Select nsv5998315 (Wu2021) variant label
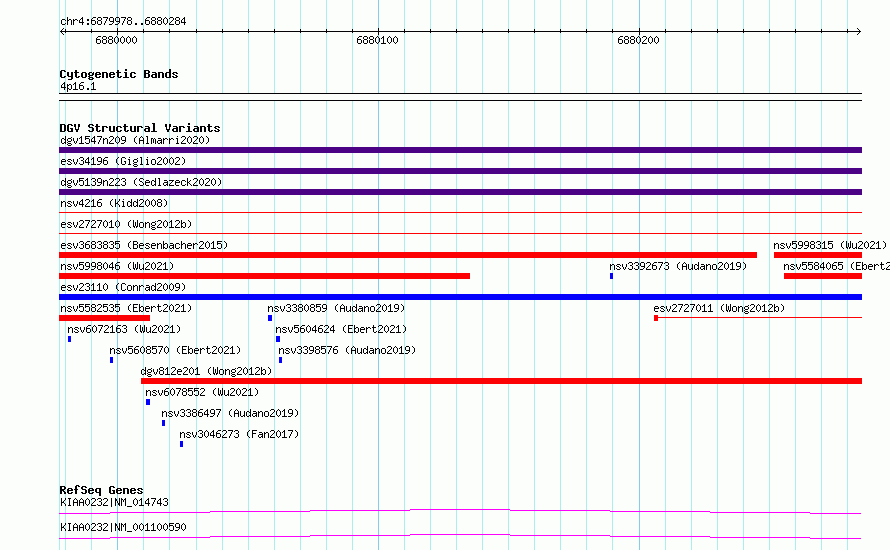 (x=830, y=245)
